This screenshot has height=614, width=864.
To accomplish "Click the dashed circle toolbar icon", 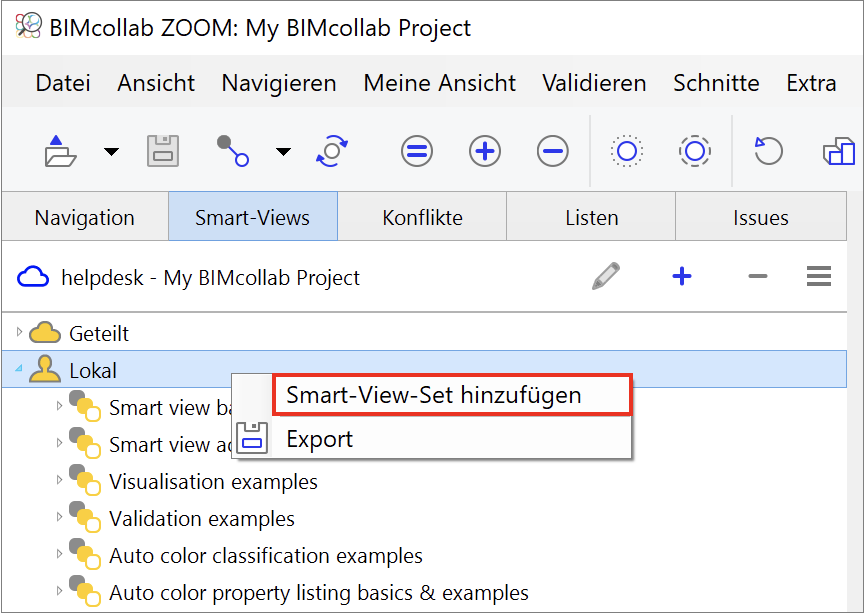I will pyautogui.click(x=695, y=151).
